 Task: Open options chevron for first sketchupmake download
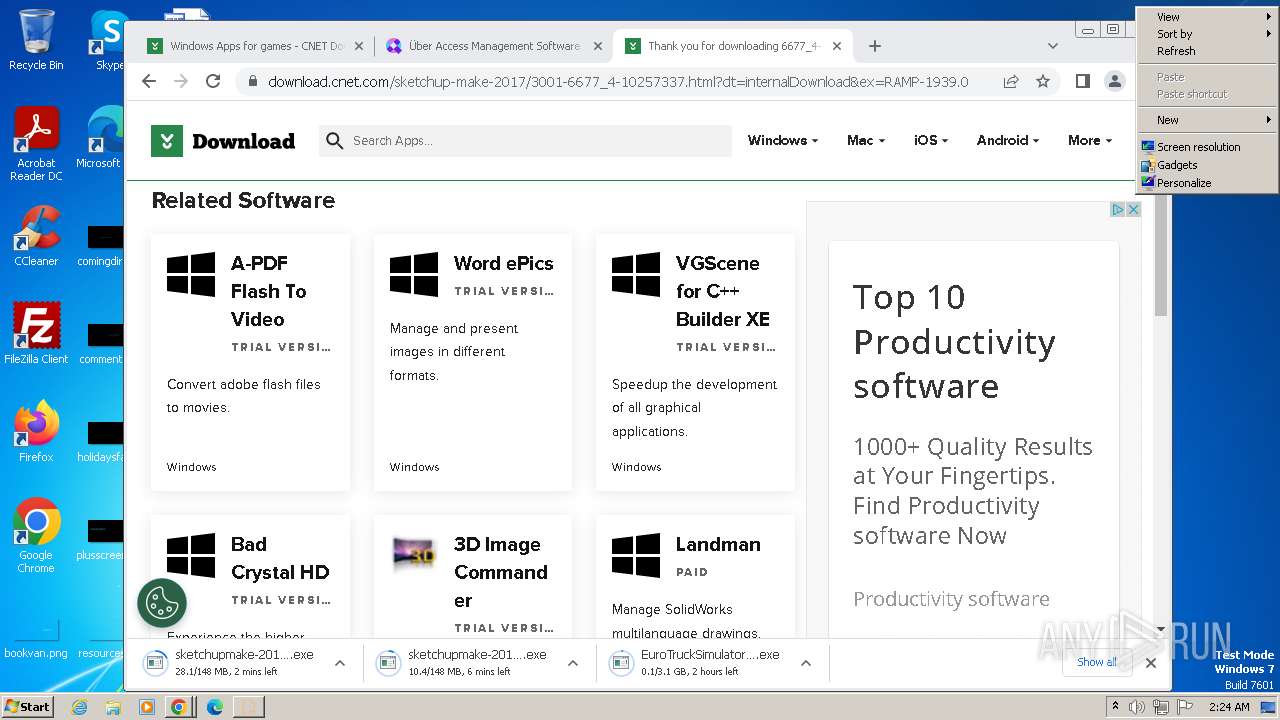coord(340,663)
